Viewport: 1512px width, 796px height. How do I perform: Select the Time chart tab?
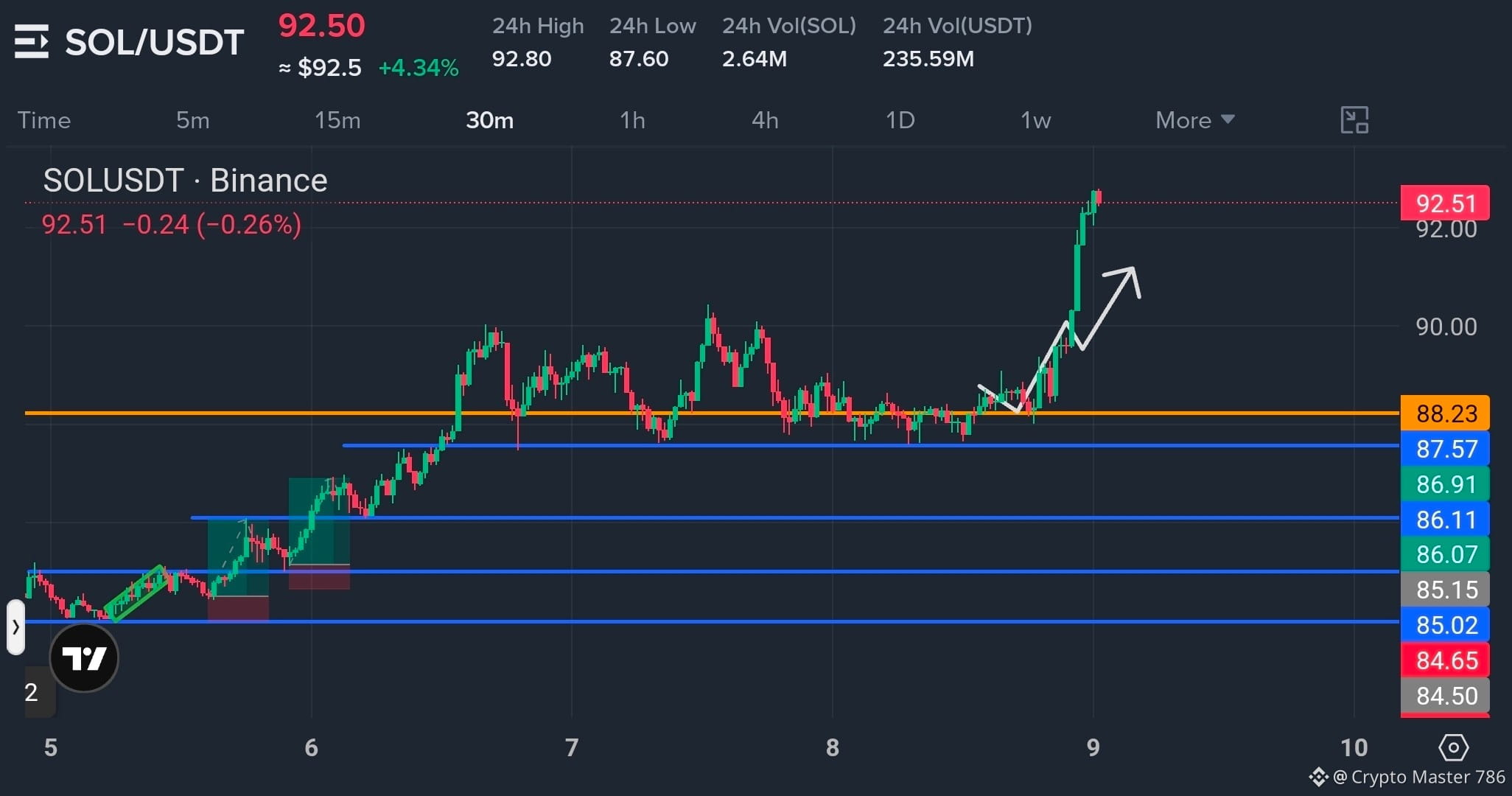(x=44, y=120)
